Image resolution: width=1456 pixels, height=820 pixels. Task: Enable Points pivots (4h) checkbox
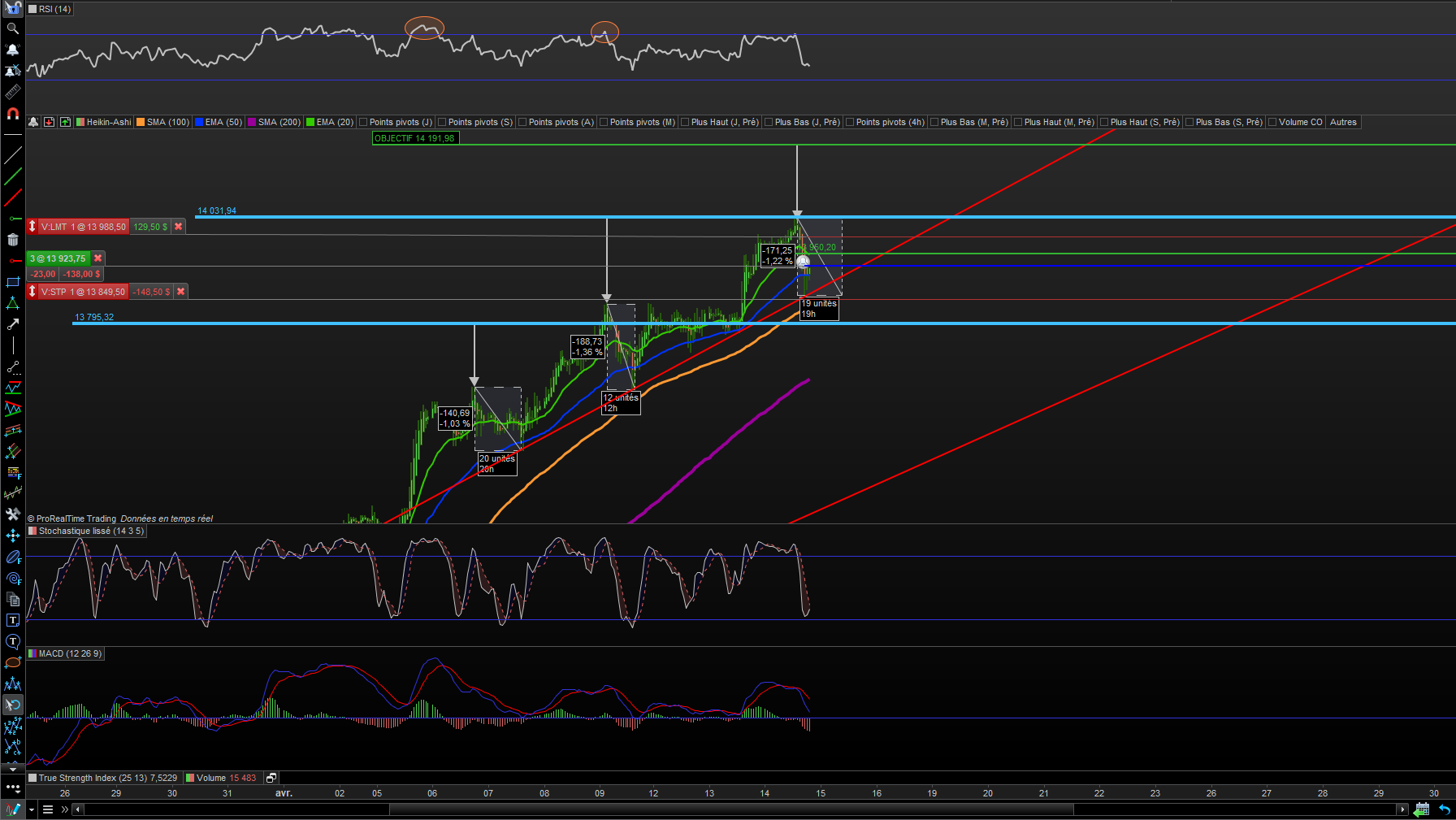click(x=850, y=122)
